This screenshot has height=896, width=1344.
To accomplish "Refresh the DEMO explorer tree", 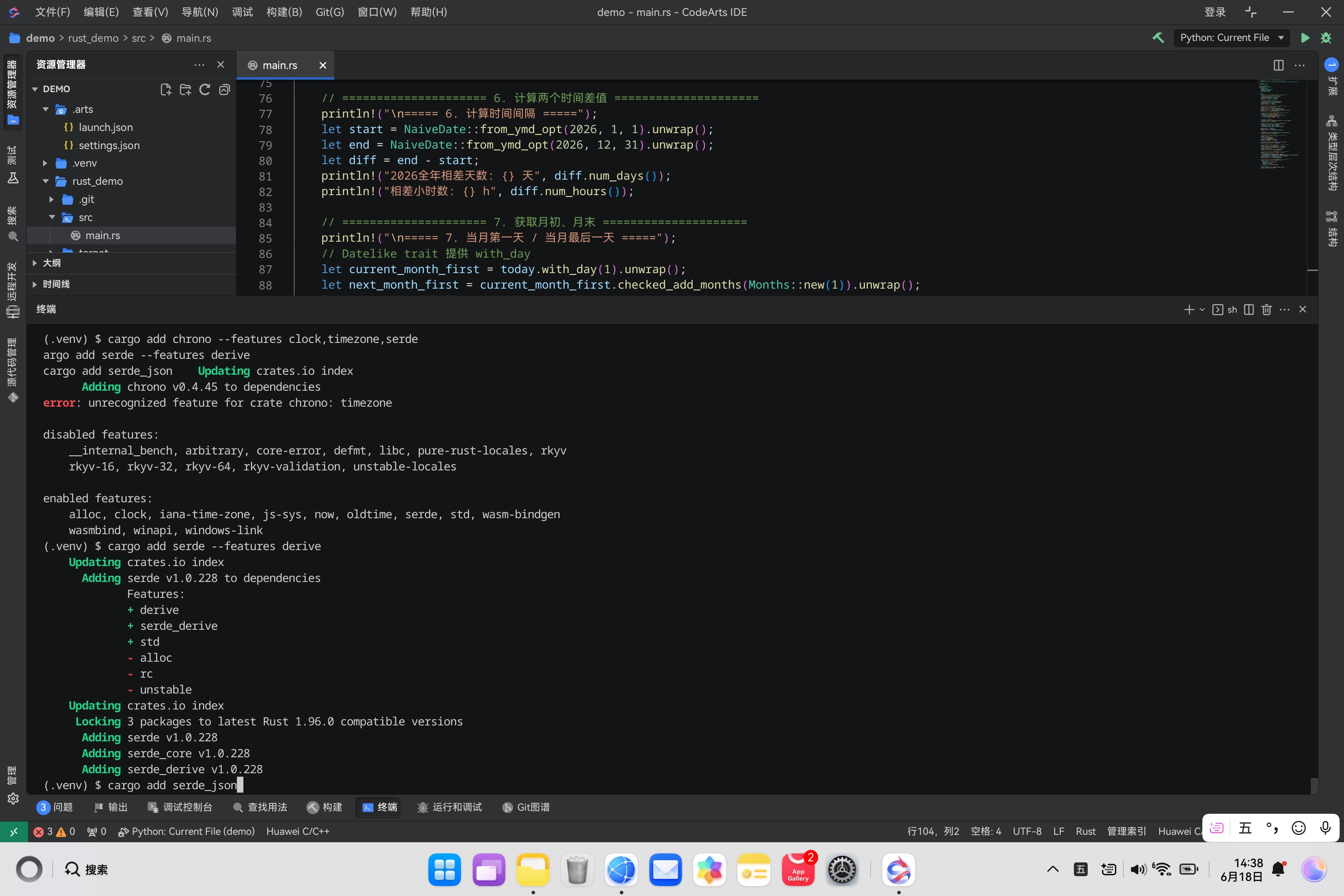I will (205, 89).
